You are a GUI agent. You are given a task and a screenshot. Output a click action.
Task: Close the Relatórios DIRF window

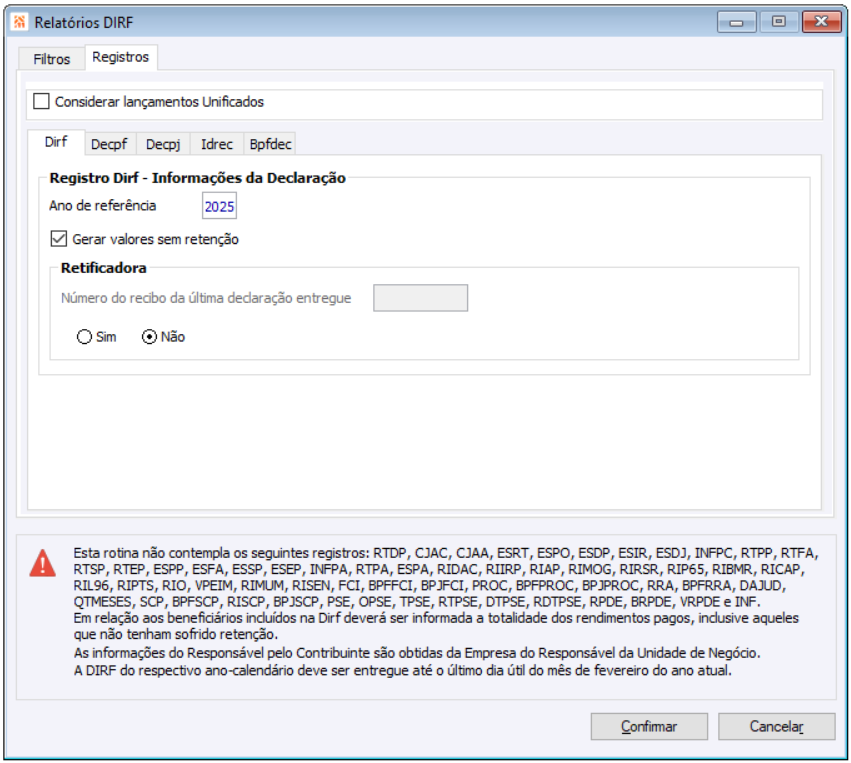822,22
